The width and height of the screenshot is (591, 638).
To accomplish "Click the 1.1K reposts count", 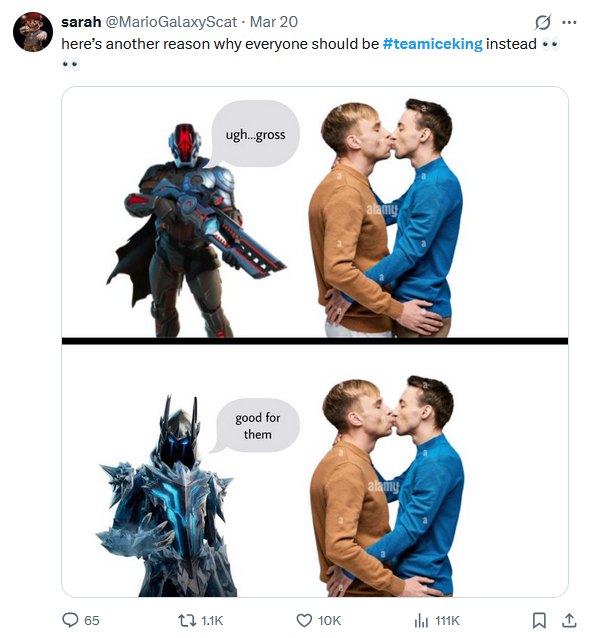I will pyautogui.click(x=212, y=621).
